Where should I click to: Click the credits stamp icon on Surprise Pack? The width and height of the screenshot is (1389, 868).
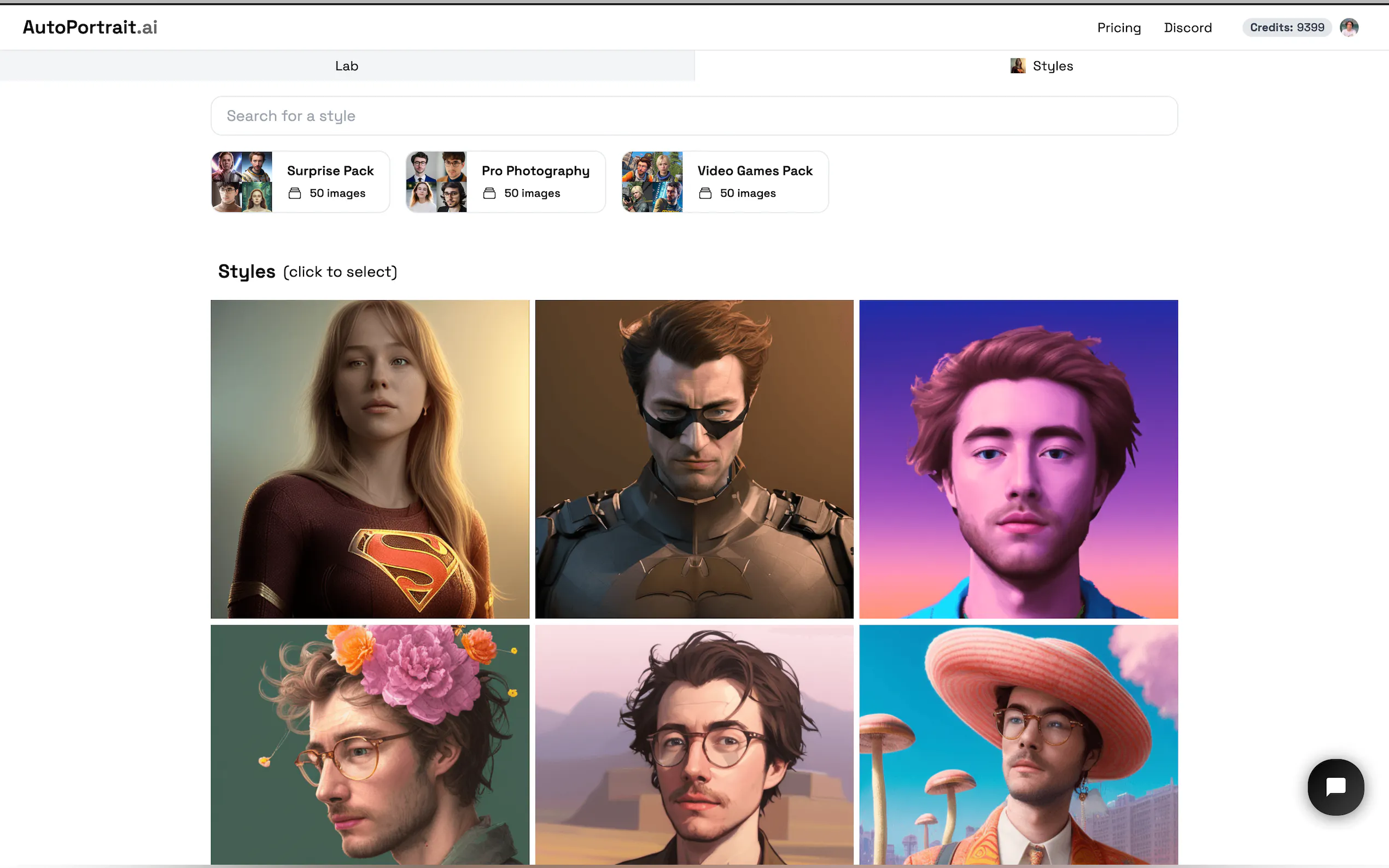(294, 193)
